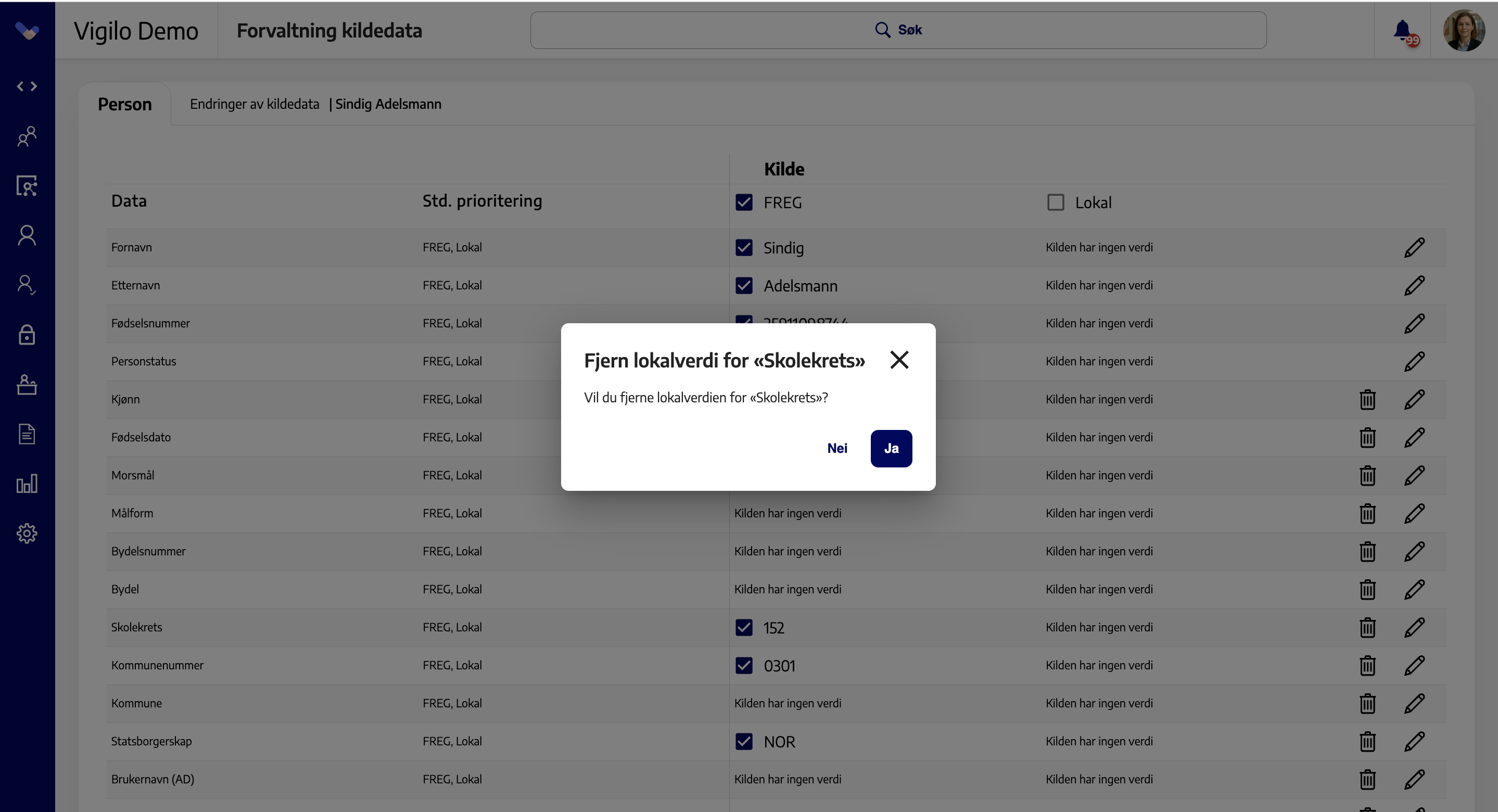Open the person-at-desk sidebar icon

[27, 385]
